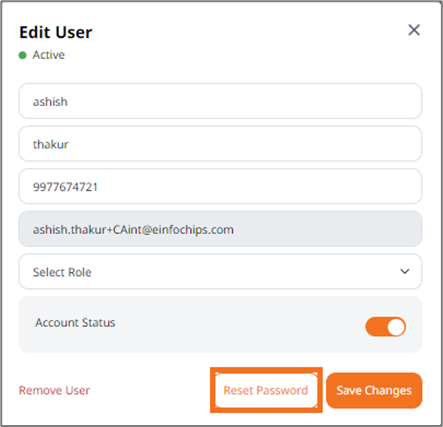Click the Active status text label
This screenshot has width=443, height=427.
click(x=49, y=55)
